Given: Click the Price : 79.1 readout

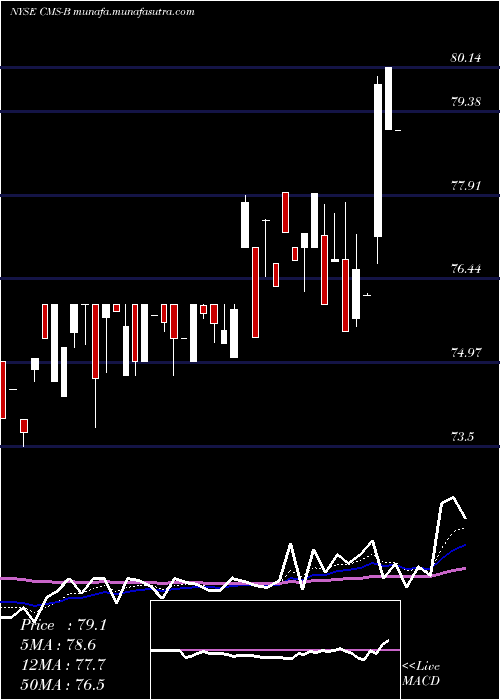Looking at the screenshot, I should click(x=63, y=625).
